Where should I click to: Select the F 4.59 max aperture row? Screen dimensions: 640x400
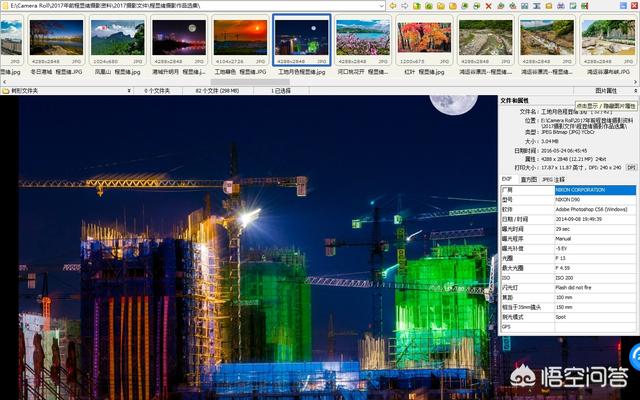568,268
